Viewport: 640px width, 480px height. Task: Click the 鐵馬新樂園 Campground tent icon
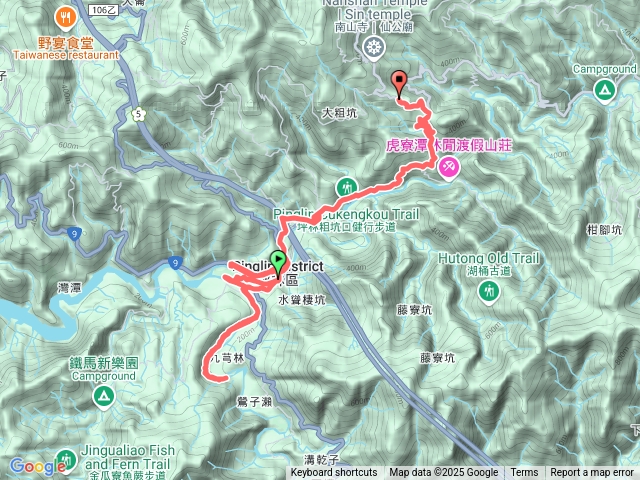[104, 397]
